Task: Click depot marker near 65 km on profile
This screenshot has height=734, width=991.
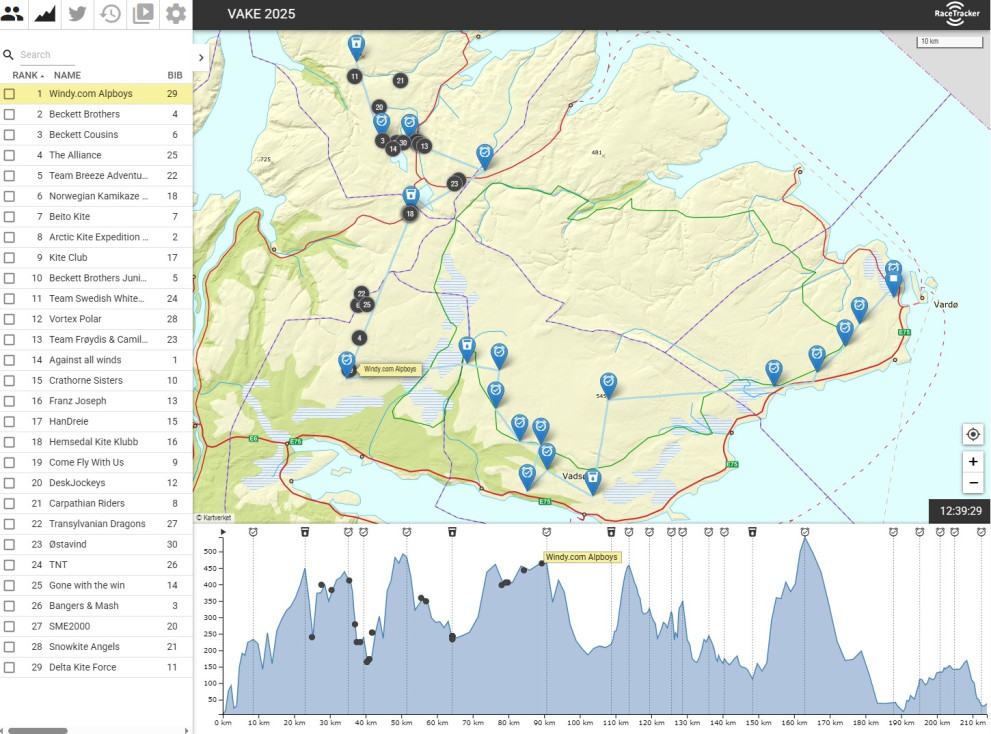Action: (x=452, y=532)
